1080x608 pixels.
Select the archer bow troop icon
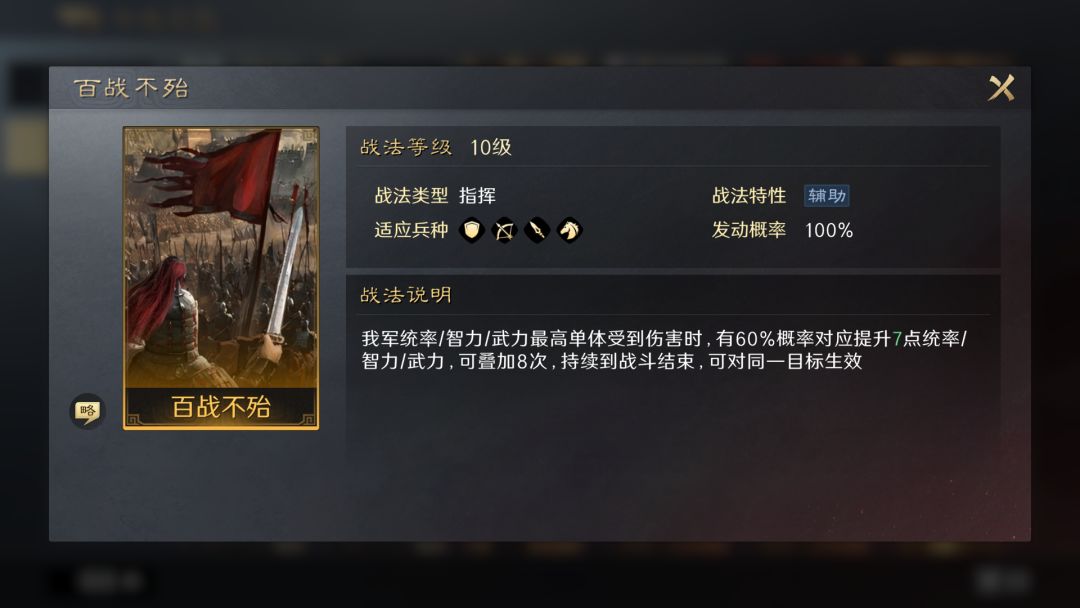pyautogui.click(x=504, y=230)
